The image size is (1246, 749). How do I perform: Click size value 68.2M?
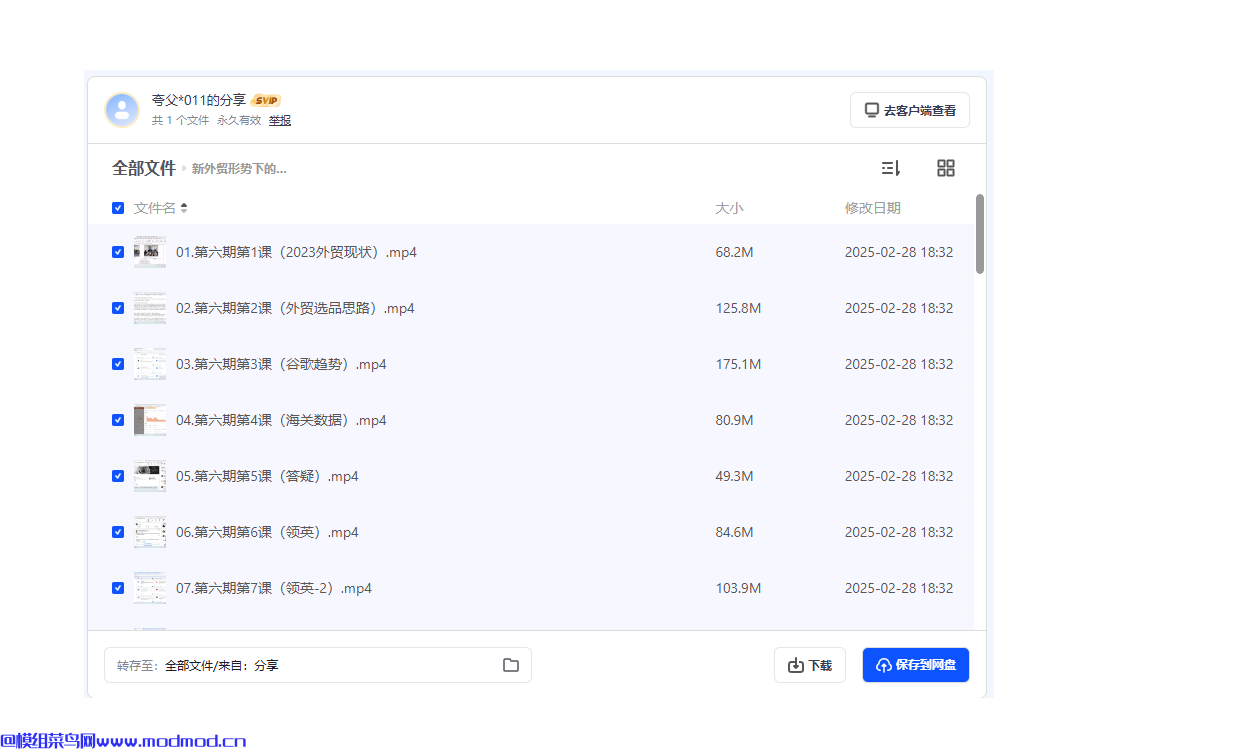(734, 252)
